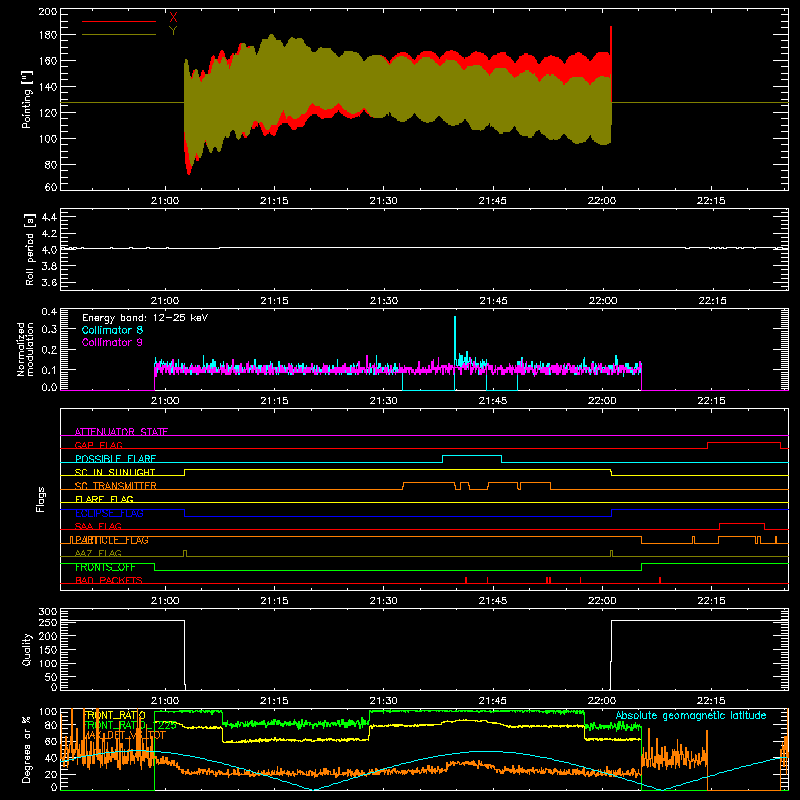Click the ATTENUATOR_STATE flag label
Image resolution: width=800 pixels, height=800 pixels.
pos(121,432)
